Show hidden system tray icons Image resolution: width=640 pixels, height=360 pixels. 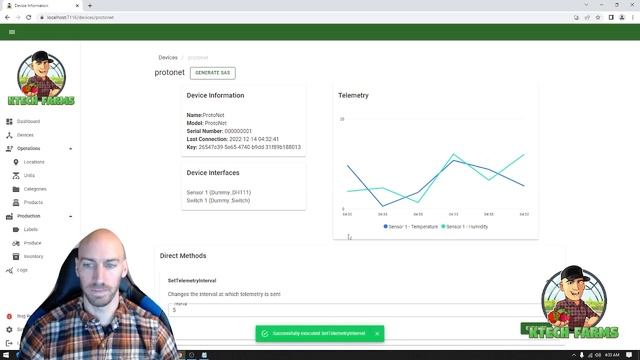tap(573, 355)
